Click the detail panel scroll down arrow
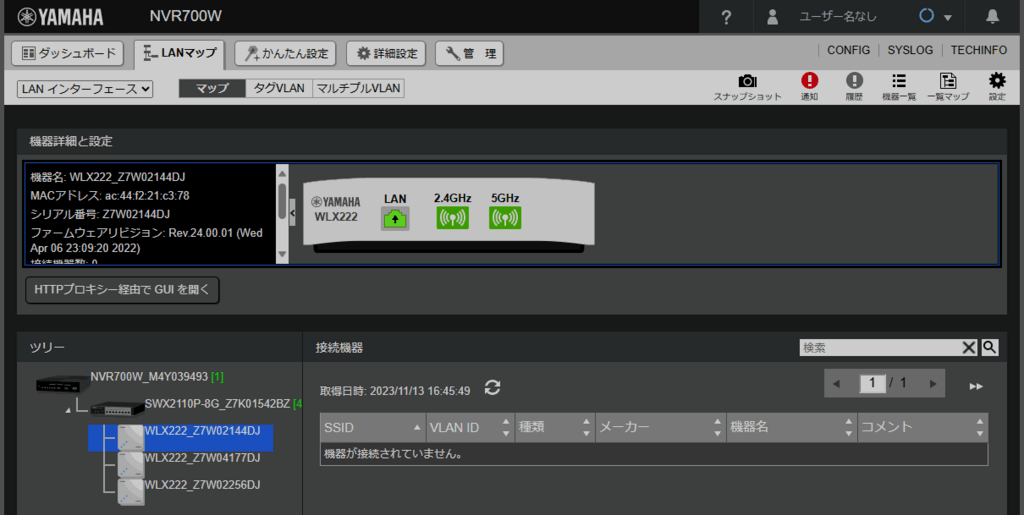 pyautogui.click(x=282, y=255)
